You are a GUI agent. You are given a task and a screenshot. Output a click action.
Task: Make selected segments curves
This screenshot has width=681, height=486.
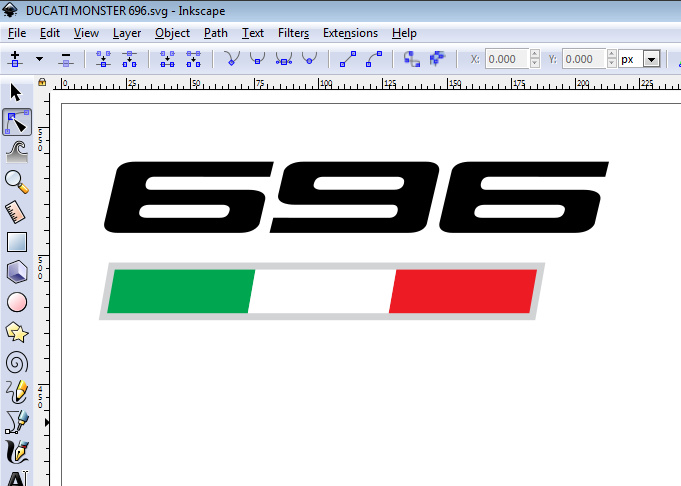click(374, 59)
